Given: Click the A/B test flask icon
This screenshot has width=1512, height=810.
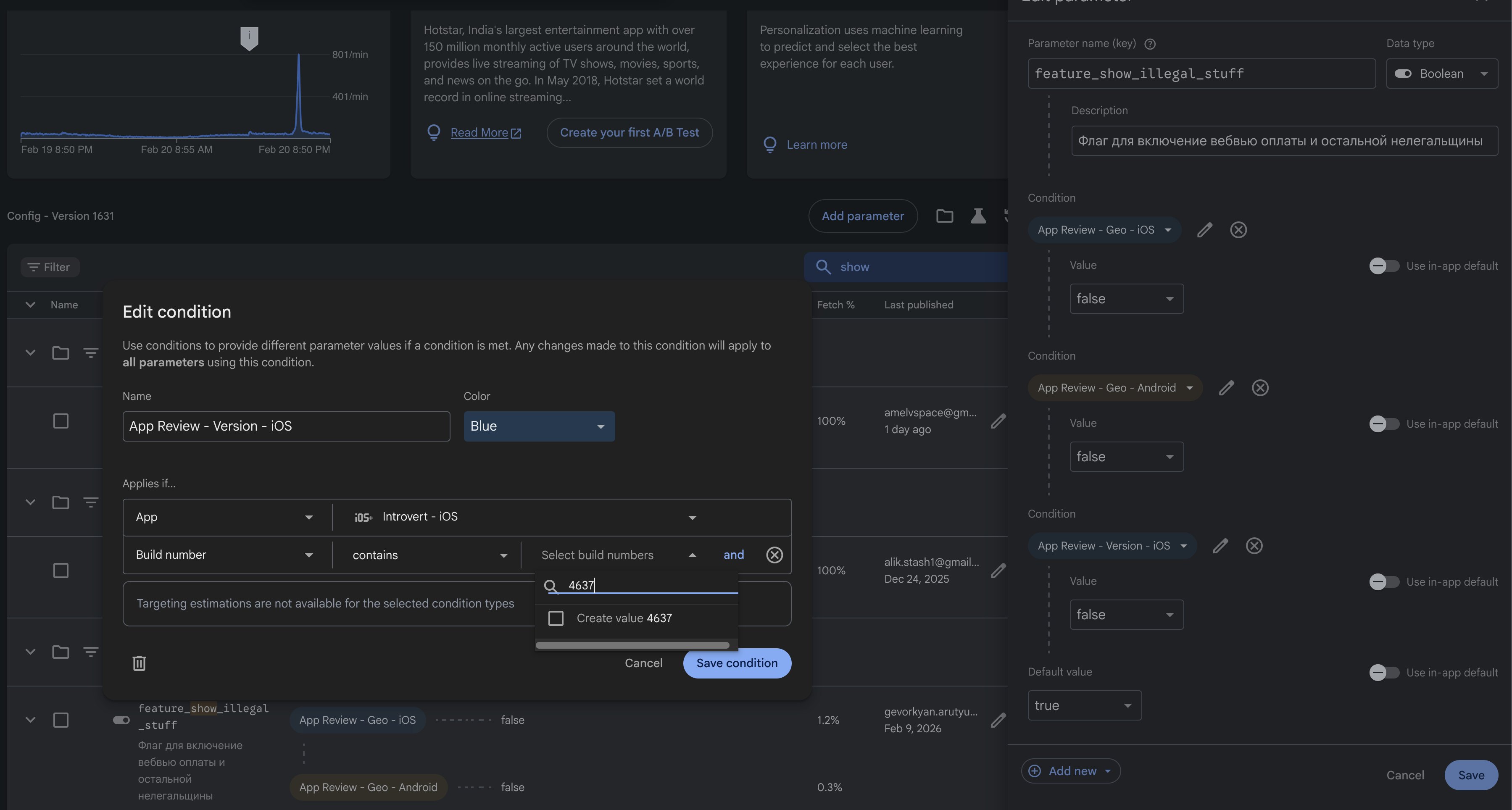Looking at the screenshot, I should [978, 216].
